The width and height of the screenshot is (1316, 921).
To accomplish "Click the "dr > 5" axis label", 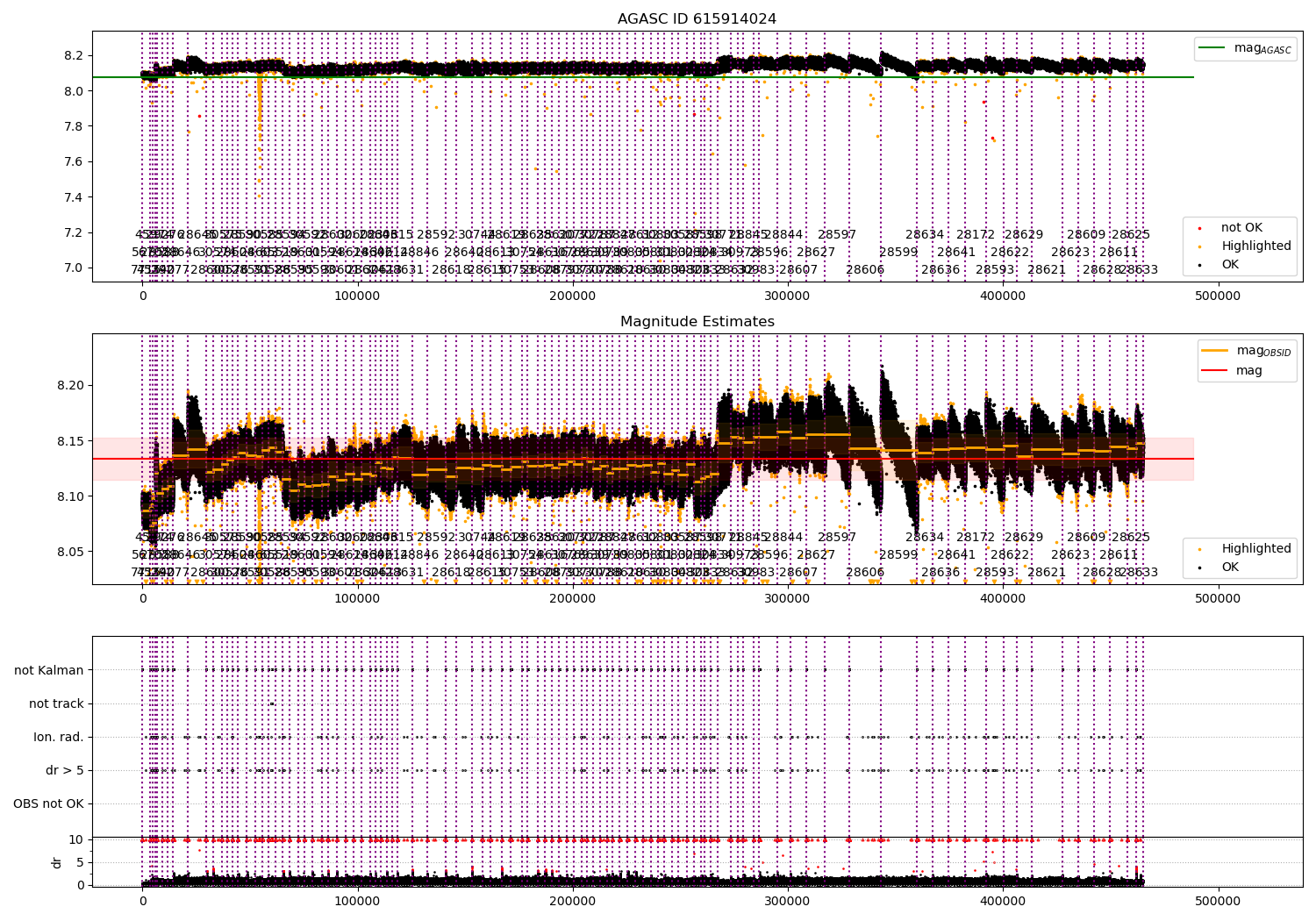I will 65,770.
